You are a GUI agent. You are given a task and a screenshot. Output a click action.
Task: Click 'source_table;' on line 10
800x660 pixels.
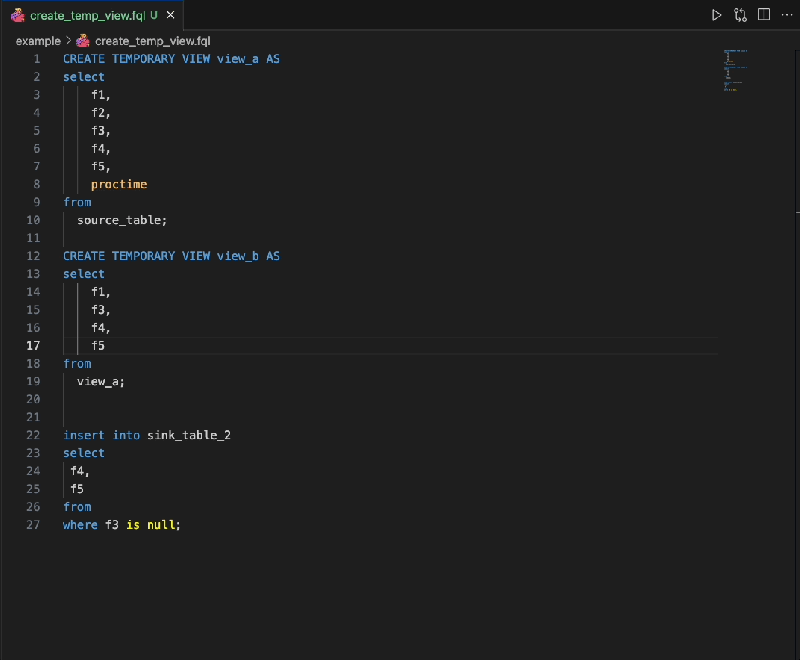tap(122, 220)
